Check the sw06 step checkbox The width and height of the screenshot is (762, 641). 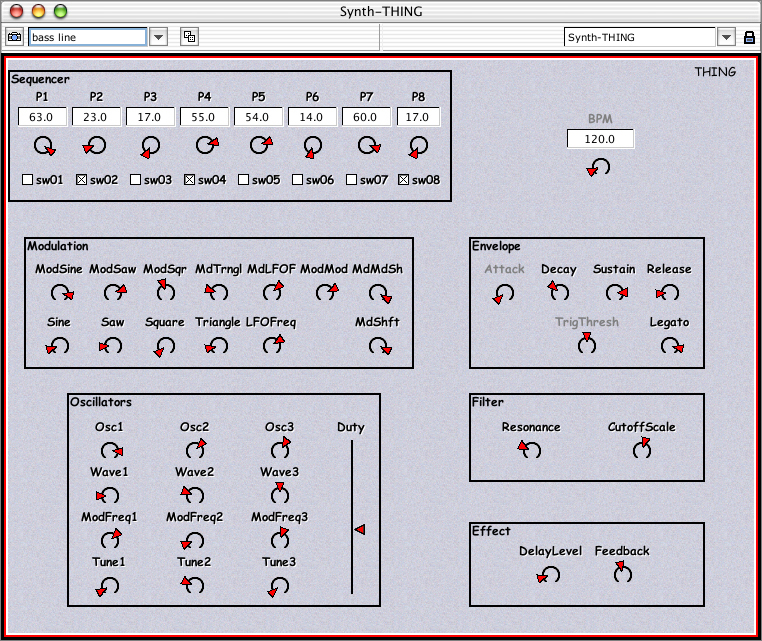(297, 180)
